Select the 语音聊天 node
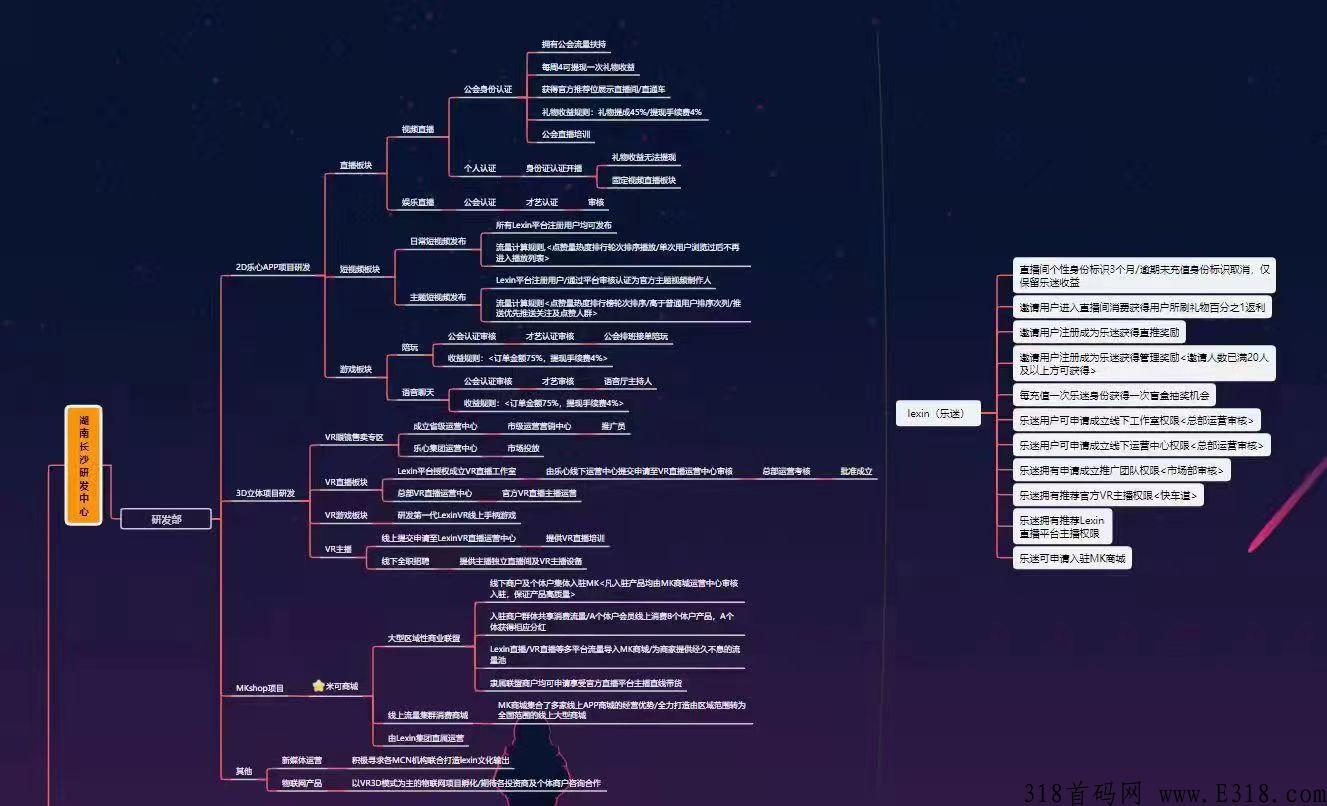Image resolution: width=1327 pixels, height=806 pixels. click(x=417, y=392)
